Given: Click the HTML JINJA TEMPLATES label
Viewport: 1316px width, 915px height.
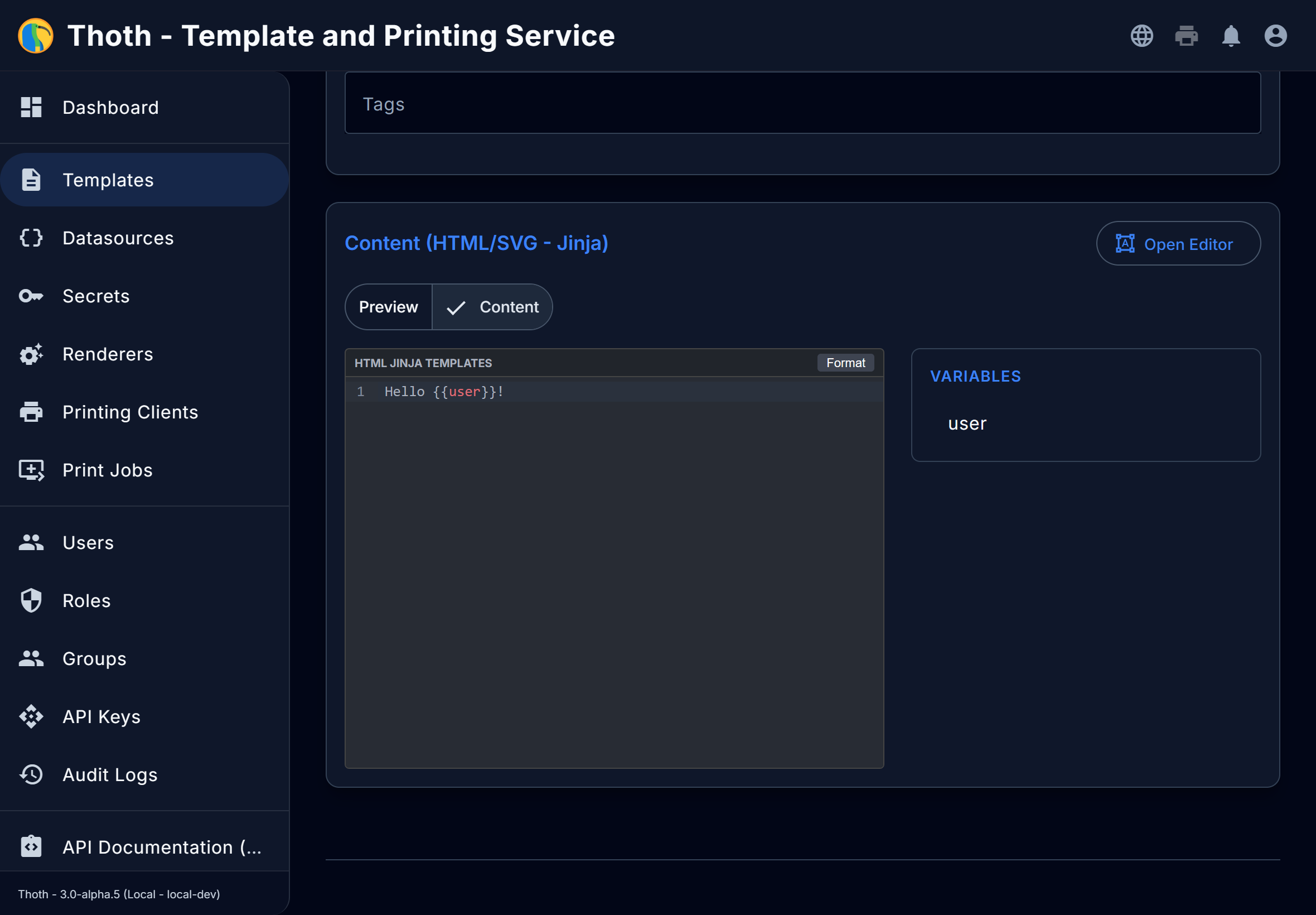Looking at the screenshot, I should click(x=423, y=363).
